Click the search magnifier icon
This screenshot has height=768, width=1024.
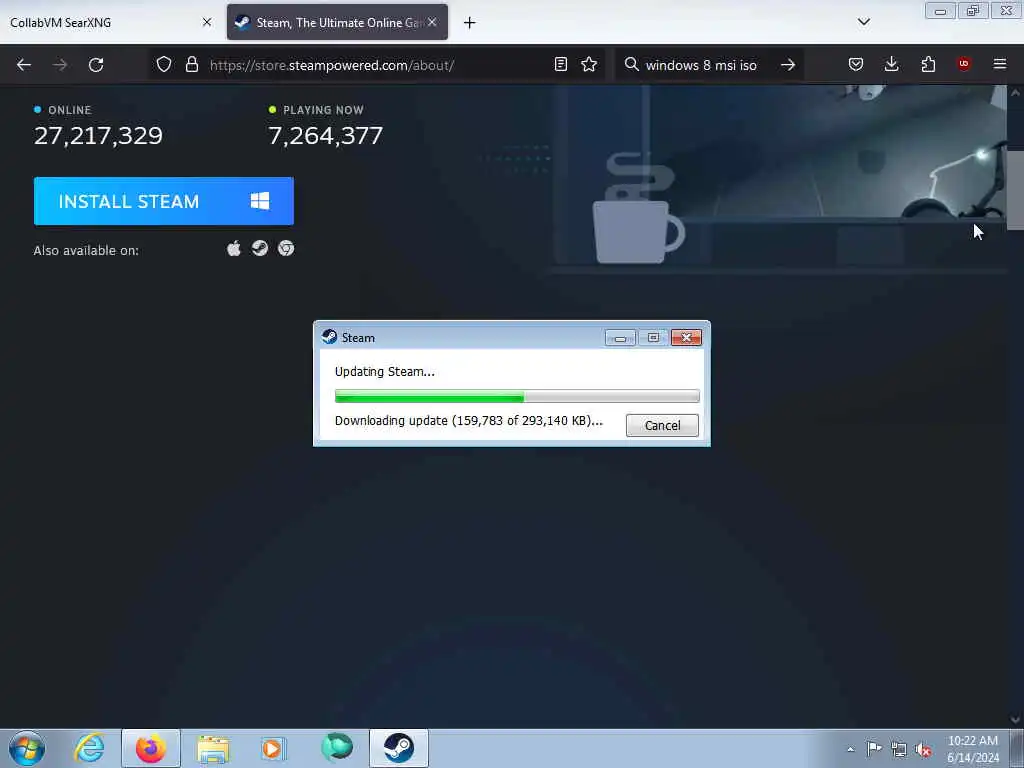[632, 65]
